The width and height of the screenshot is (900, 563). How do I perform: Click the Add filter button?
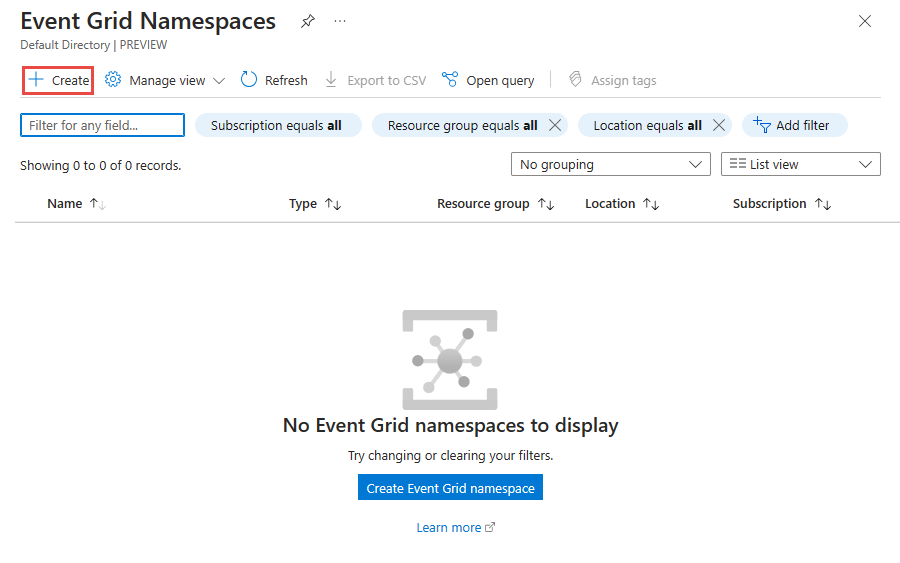coord(794,125)
